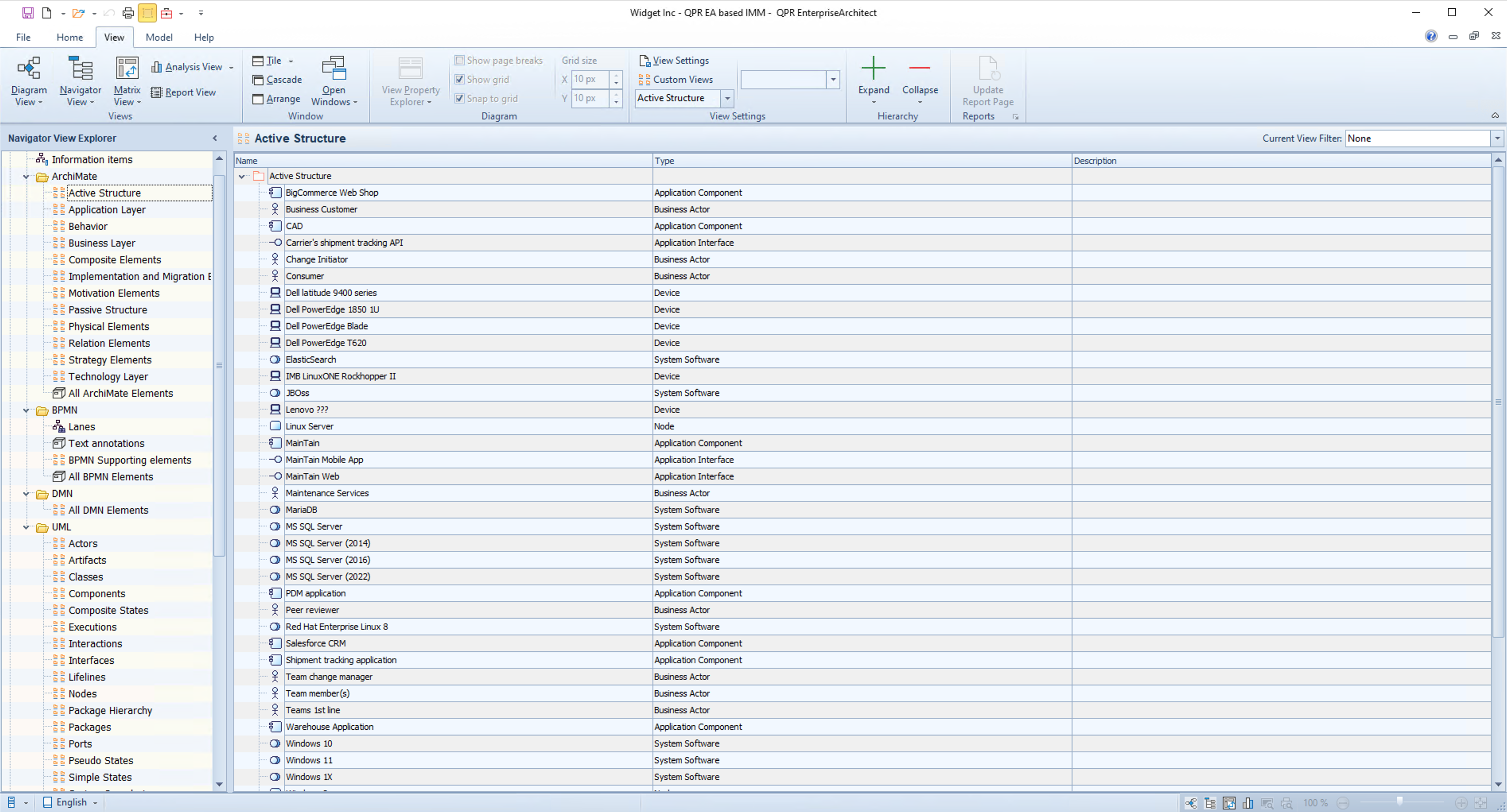Click the red Collapse hierarchy icon

pos(919,68)
